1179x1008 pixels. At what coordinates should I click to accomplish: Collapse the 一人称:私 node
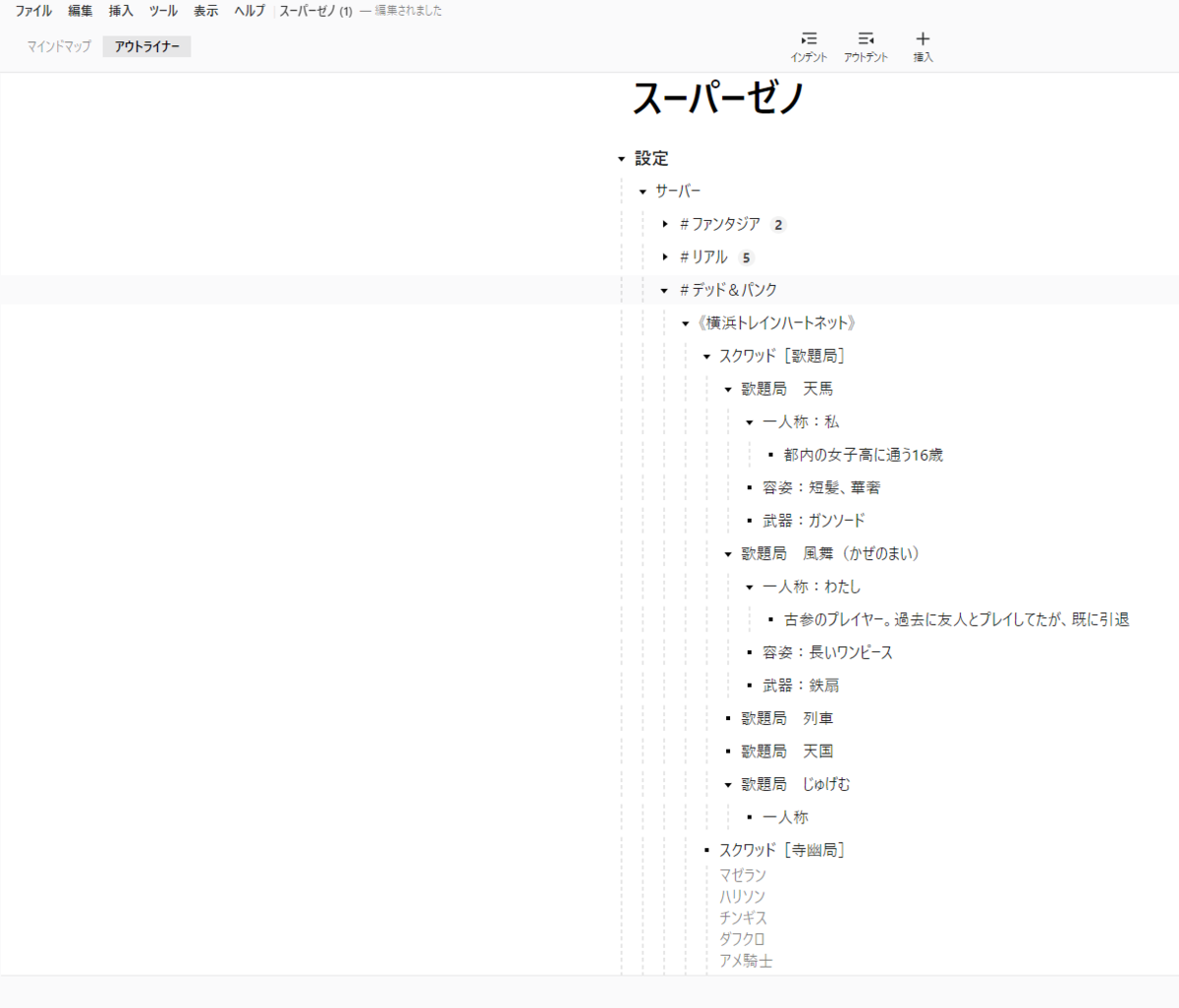click(x=750, y=422)
